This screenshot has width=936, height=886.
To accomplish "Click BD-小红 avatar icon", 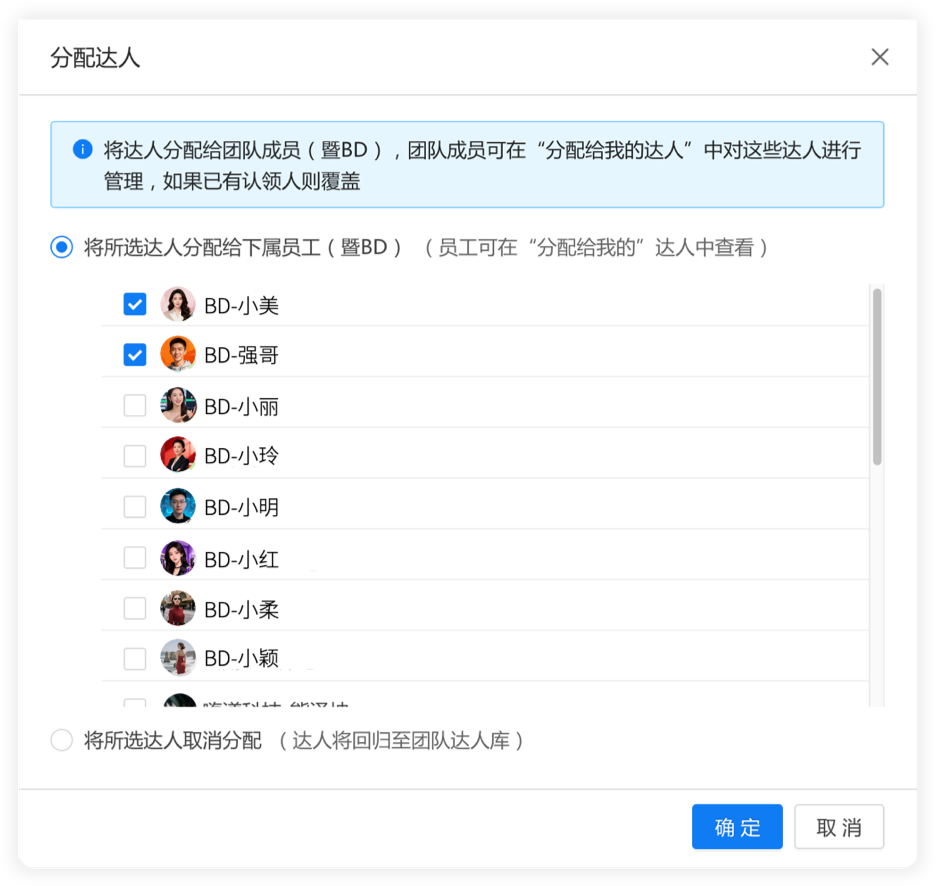I will coord(178,558).
